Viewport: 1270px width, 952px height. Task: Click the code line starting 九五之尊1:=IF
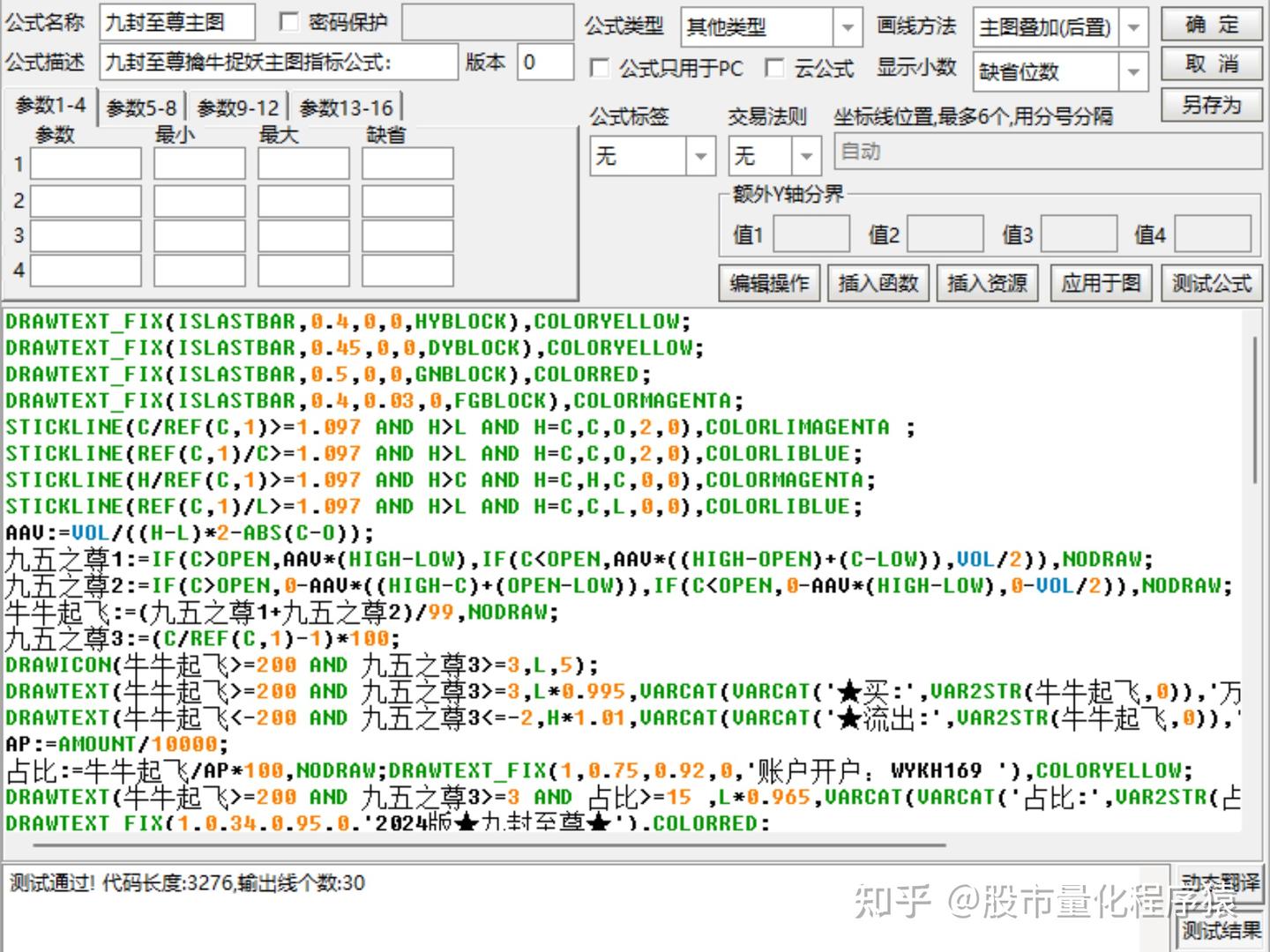tap(579, 559)
